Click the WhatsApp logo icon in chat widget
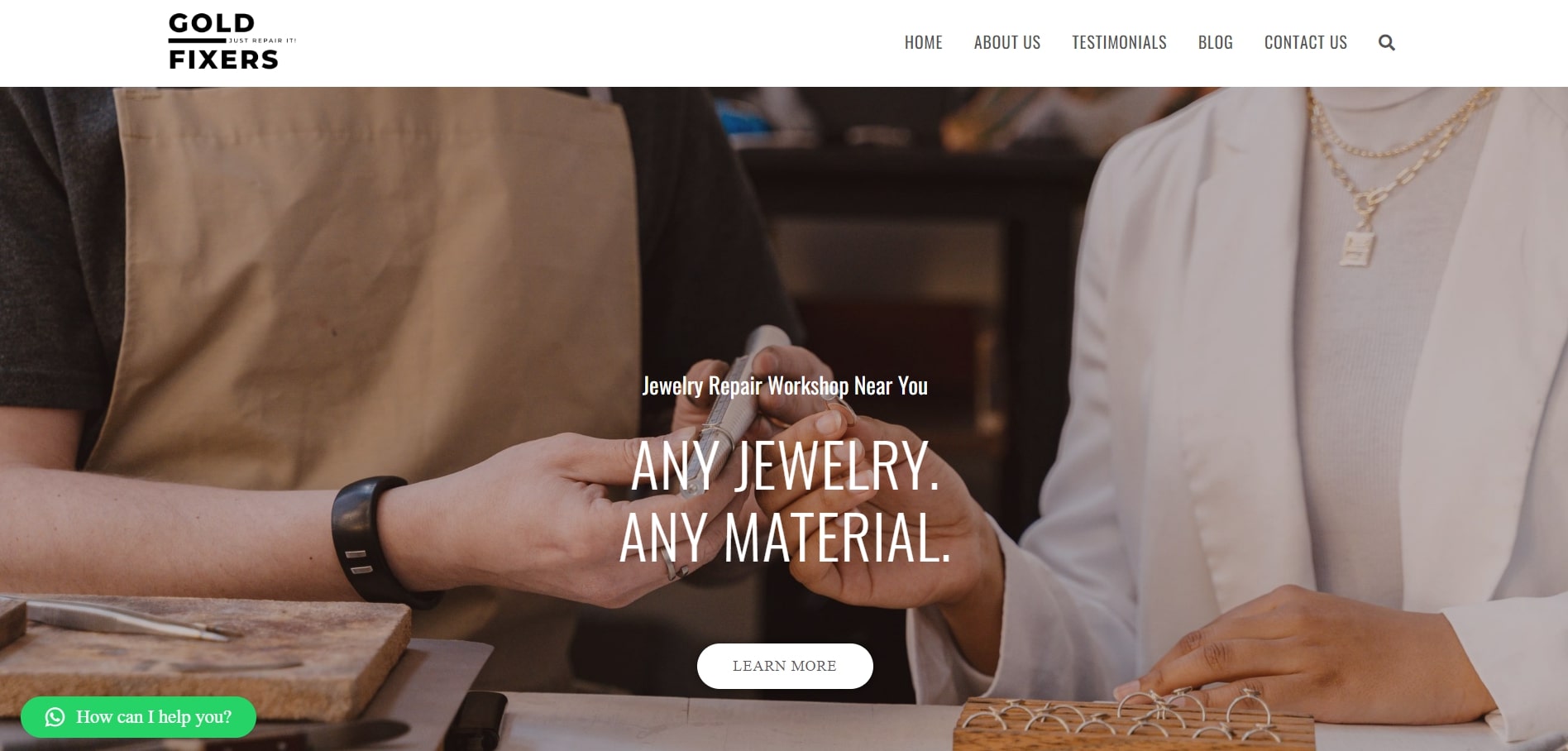The width and height of the screenshot is (1568, 751). [x=55, y=717]
